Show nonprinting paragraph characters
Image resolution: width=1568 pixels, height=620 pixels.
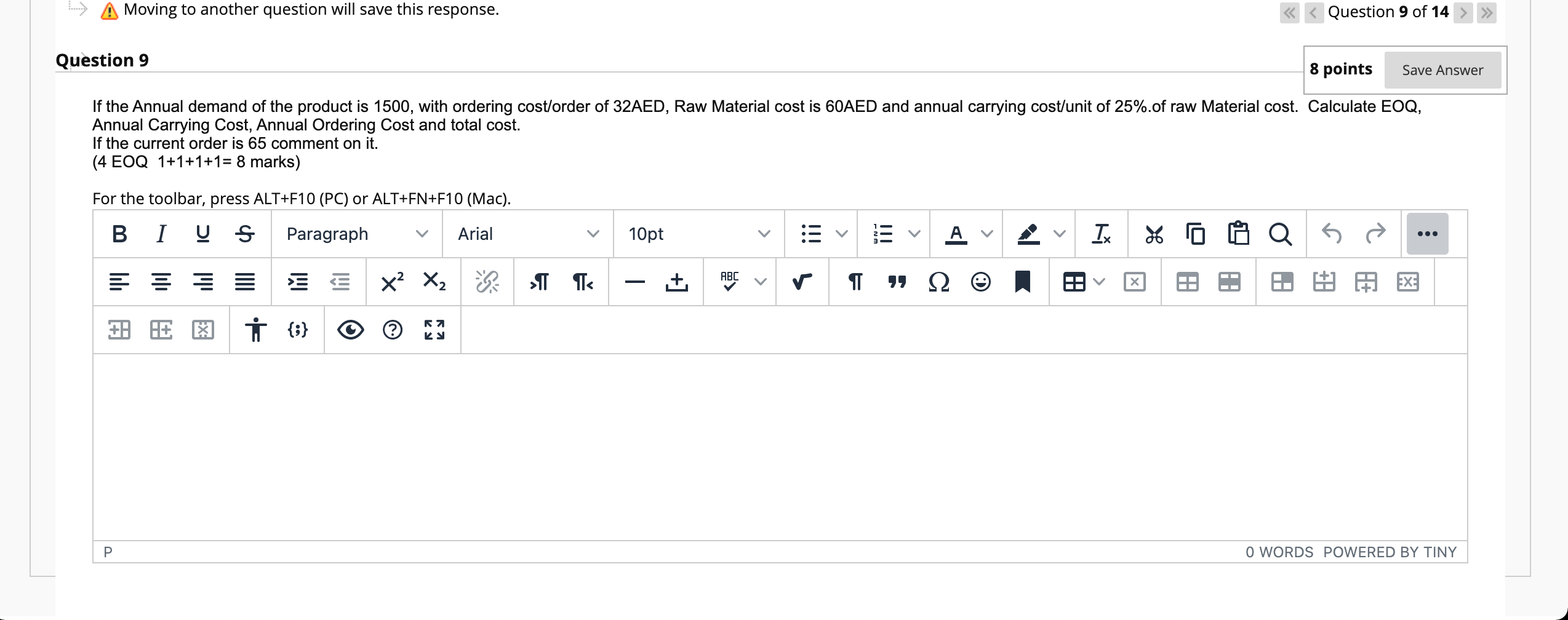(855, 282)
